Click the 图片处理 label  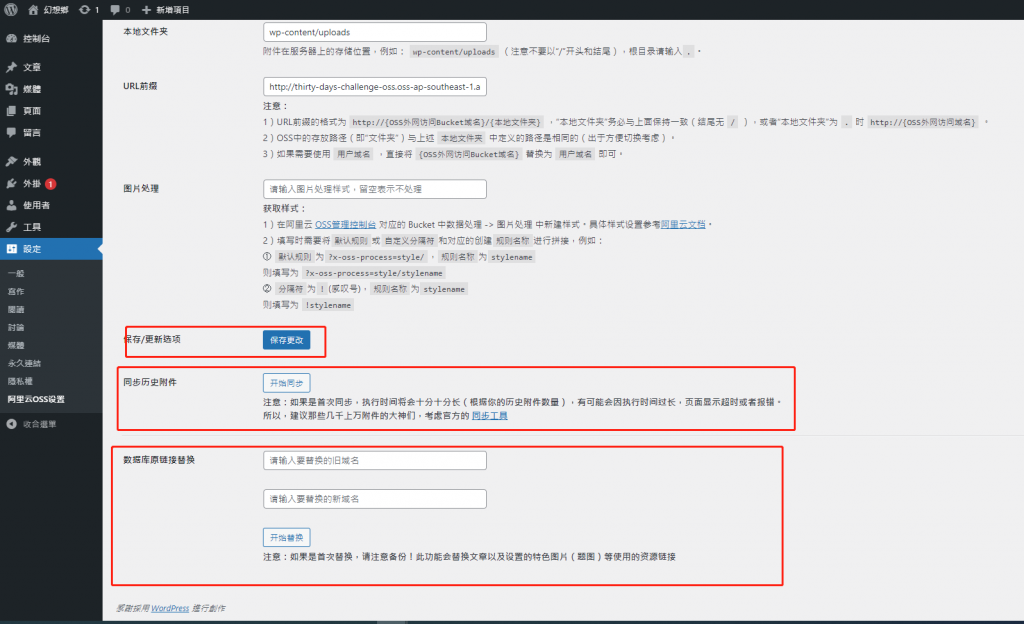tap(141, 189)
